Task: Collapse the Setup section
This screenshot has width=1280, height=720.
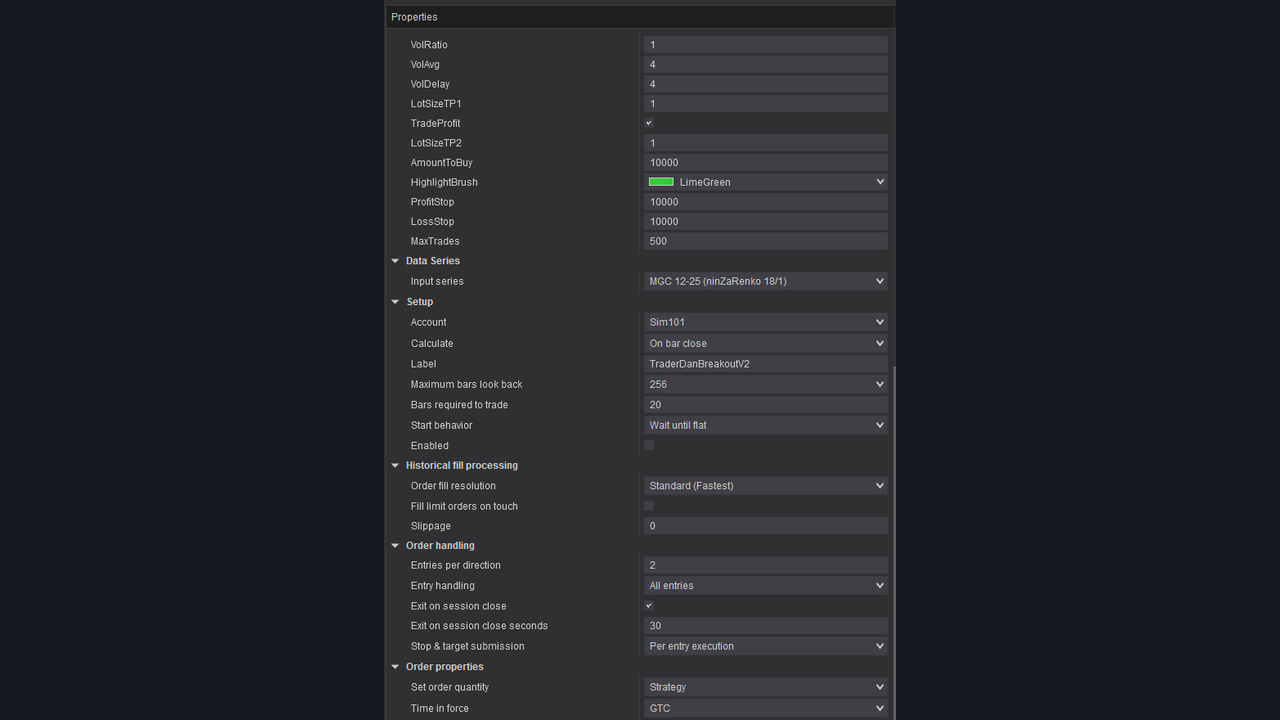Action: click(x=395, y=301)
